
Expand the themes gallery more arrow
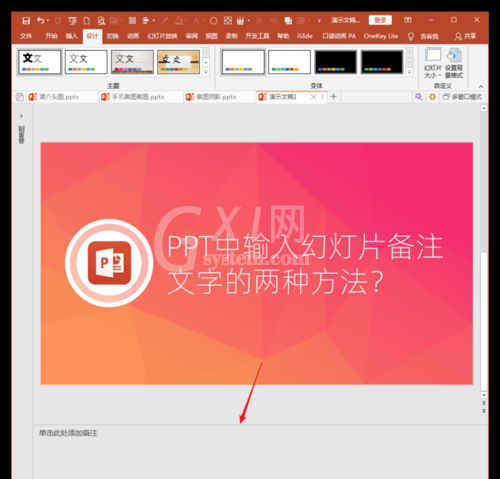(x=206, y=72)
